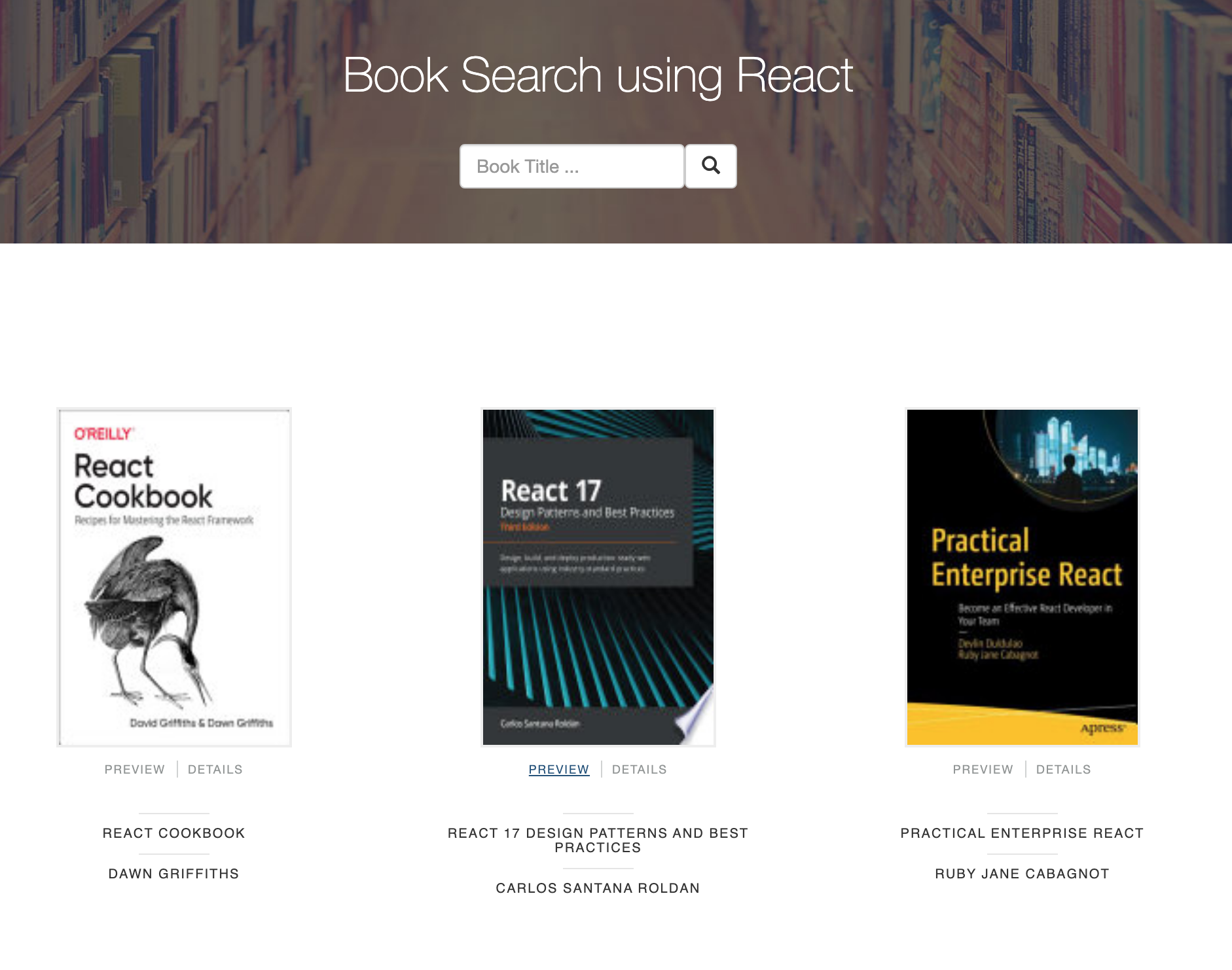
Task: Click the page heading Book Search using React
Action: pyautogui.click(x=598, y=75)
